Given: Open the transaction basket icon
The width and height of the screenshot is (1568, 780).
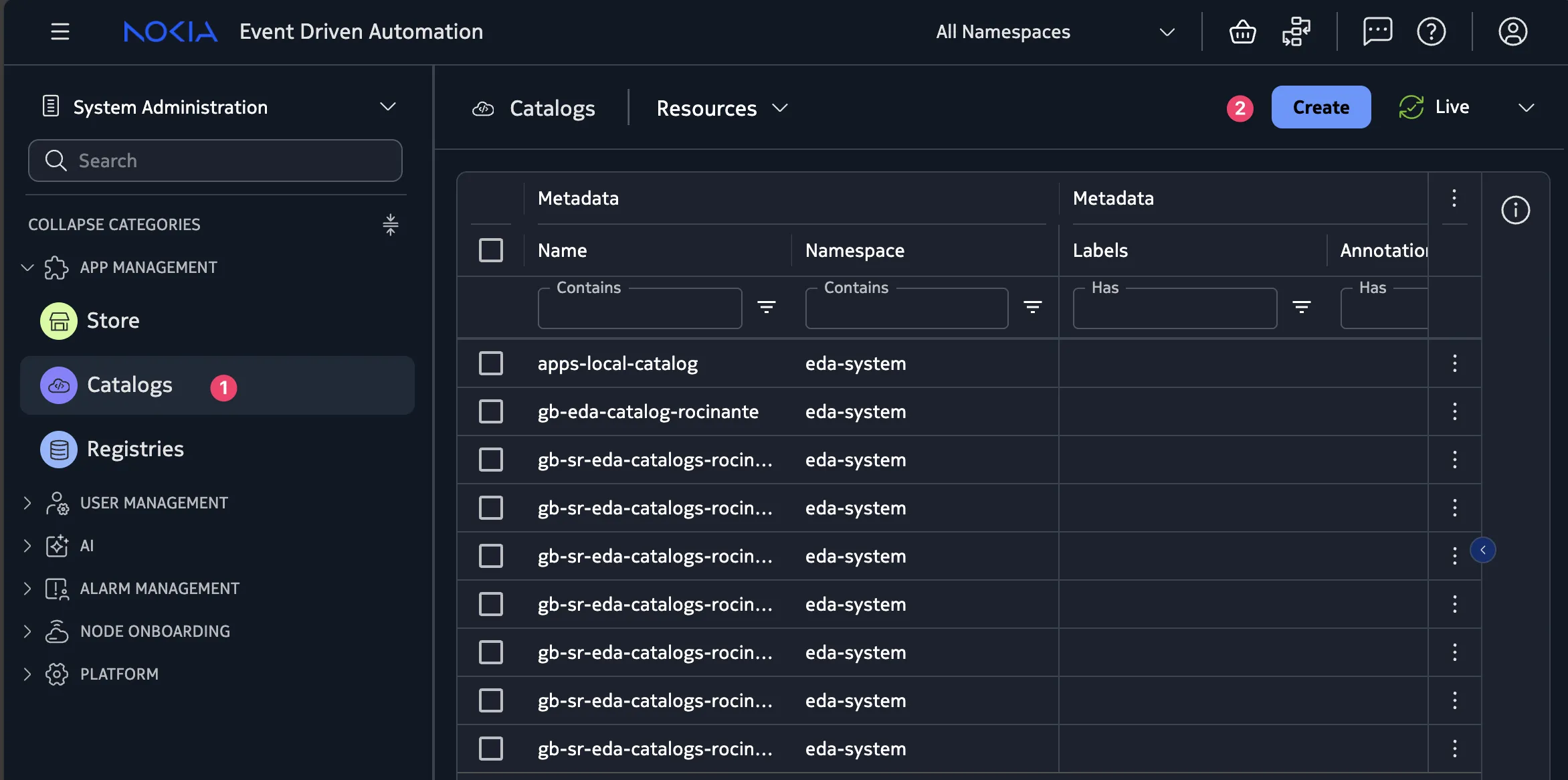Looking at the screenshot, I should (x=1242, y=31).
